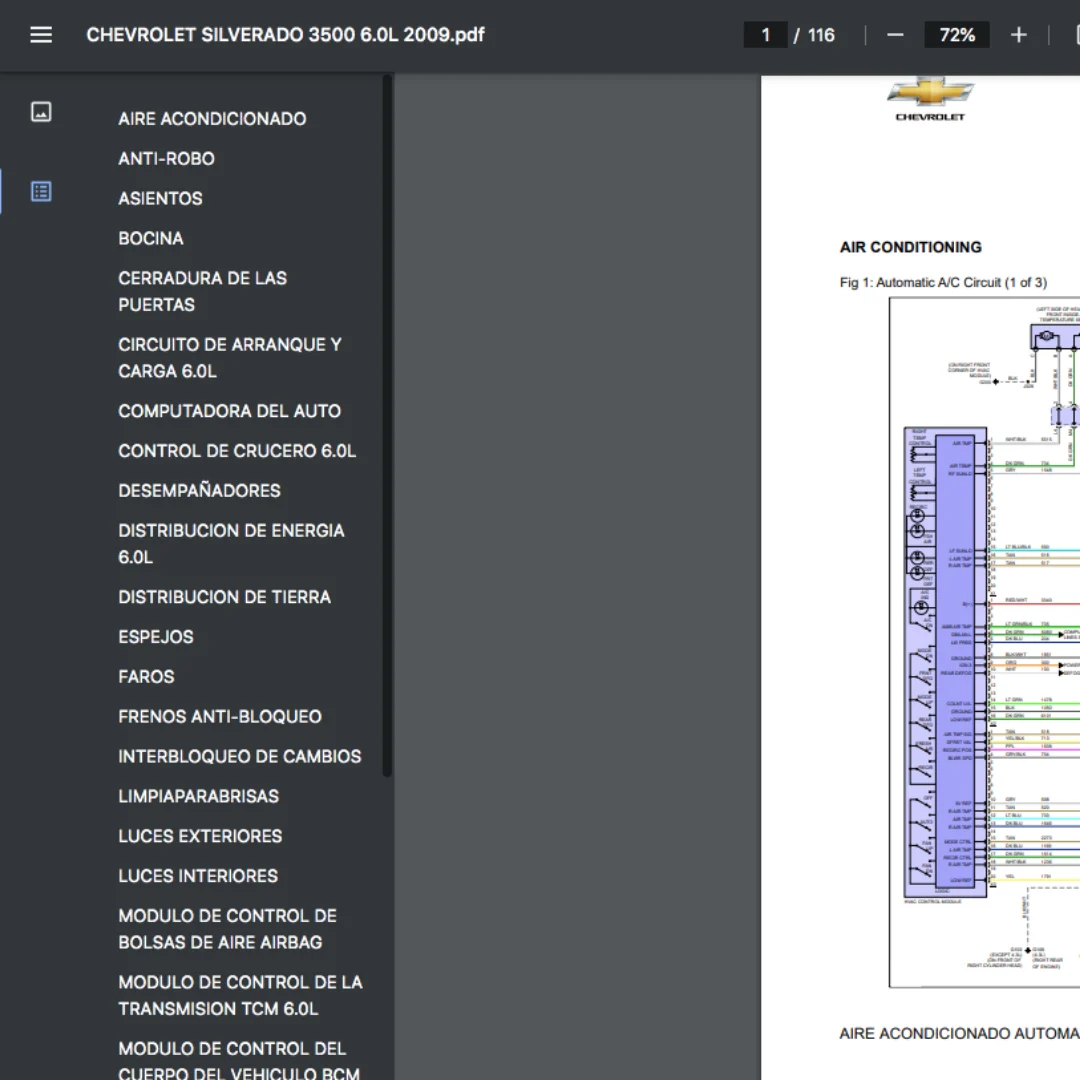Image resolution: width=1080 pixels, height=1080 pixels.
Task: Click the AIR CONDITIONING heading on page
Action: (911, 247)
